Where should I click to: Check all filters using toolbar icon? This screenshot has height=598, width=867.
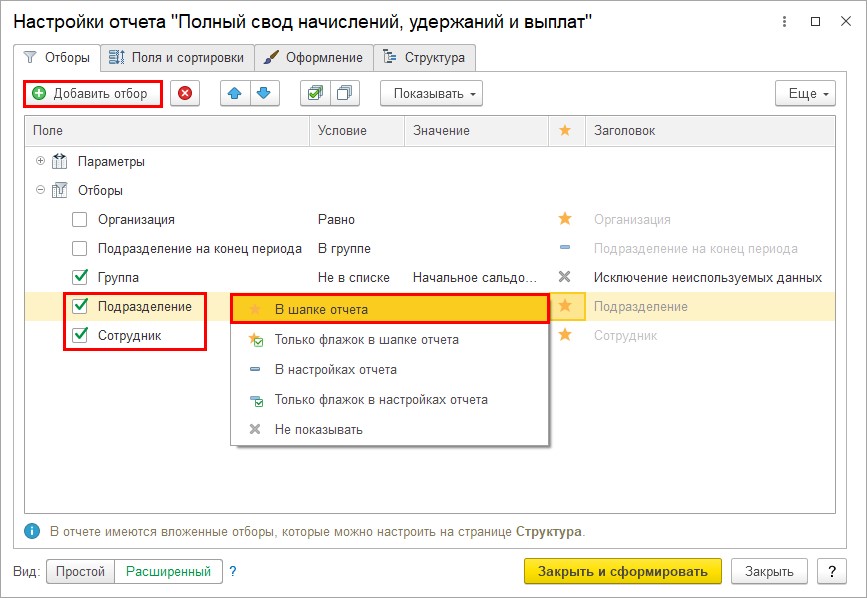[315, 93]
